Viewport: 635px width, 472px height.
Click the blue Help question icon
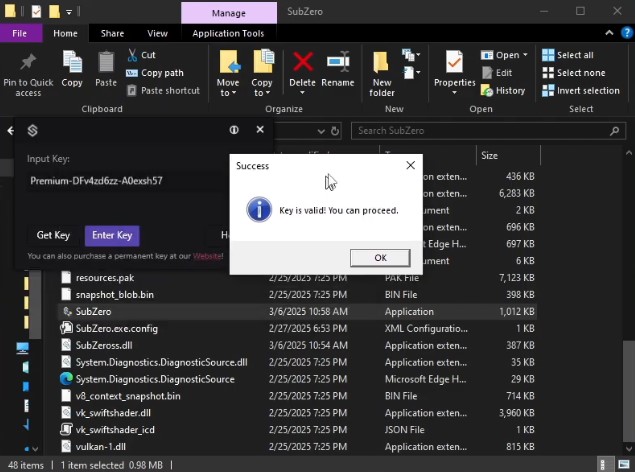[626, 33]
